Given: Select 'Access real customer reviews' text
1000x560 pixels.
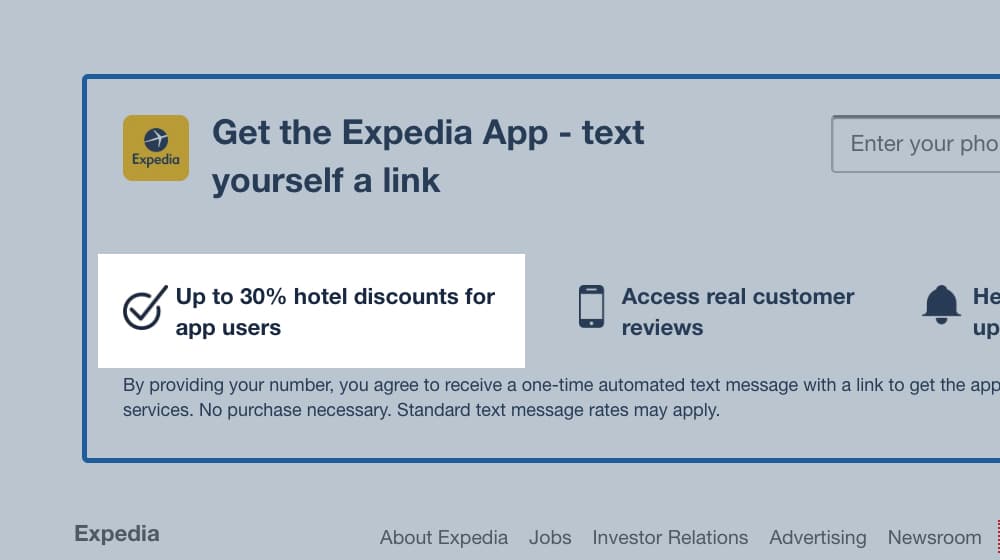Looking at the screenshot, I should point(738,312).
